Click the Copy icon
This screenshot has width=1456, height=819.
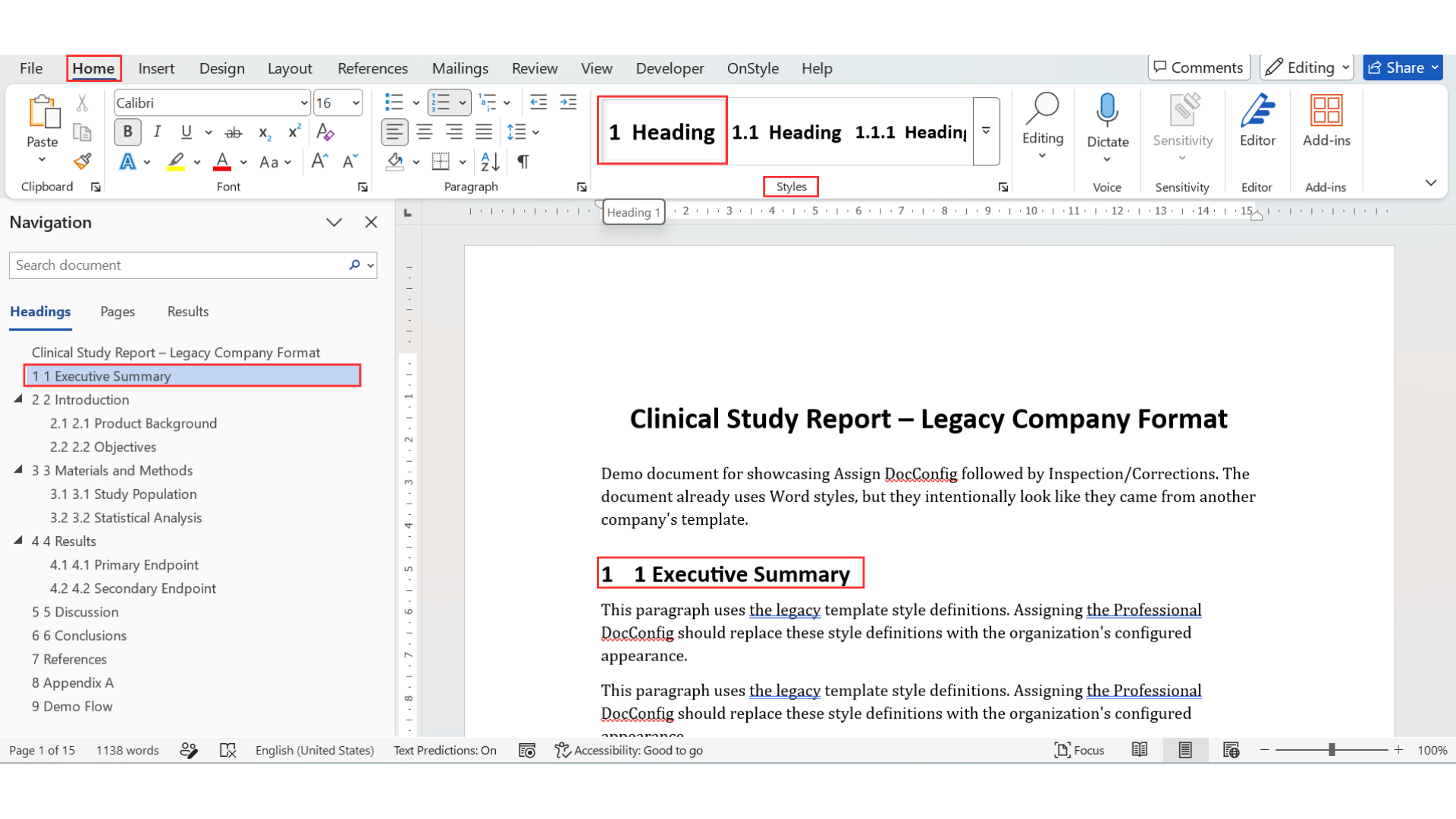pyautogui.click(x=82, y=132)
